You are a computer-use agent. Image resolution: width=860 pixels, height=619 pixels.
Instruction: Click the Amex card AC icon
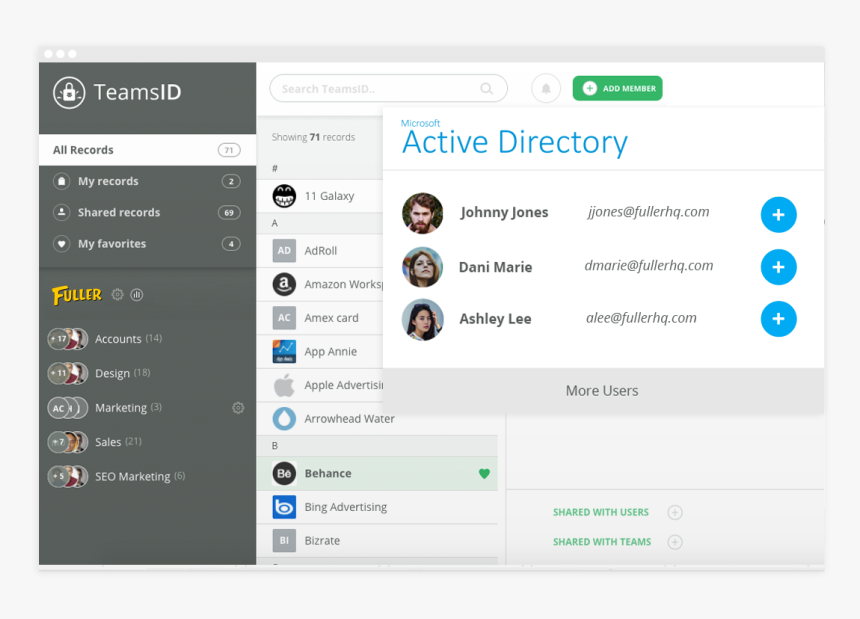tap(284, 317)
